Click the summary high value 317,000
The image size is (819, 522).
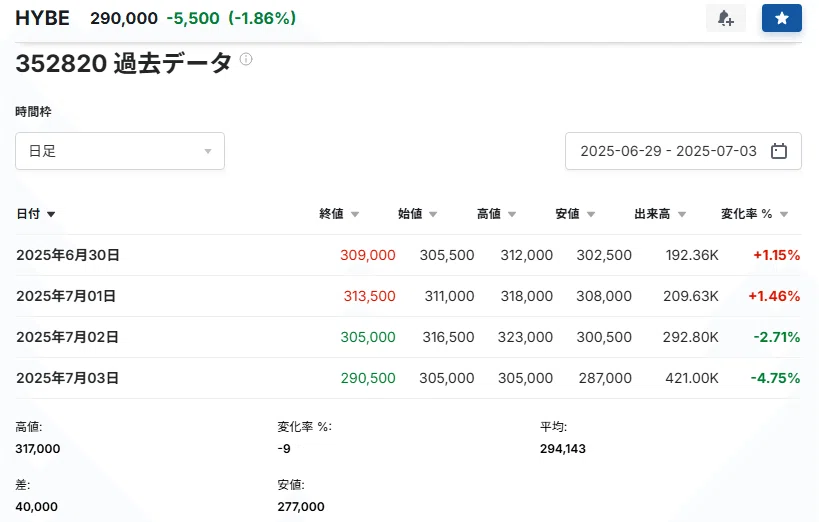pos(38,448)
